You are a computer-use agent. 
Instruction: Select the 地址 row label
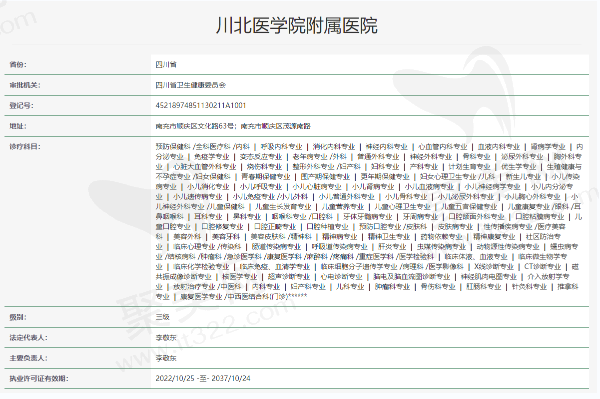point(18,126)
